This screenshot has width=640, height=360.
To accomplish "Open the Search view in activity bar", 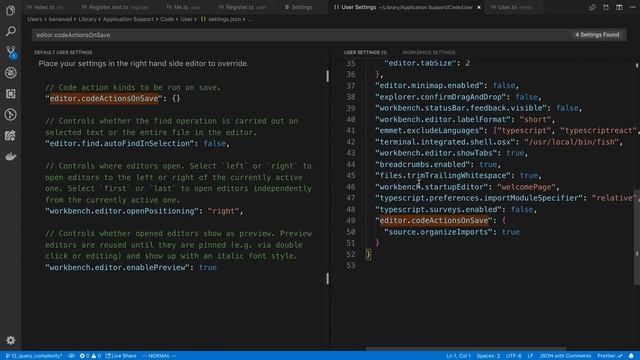I will [11, 31].
